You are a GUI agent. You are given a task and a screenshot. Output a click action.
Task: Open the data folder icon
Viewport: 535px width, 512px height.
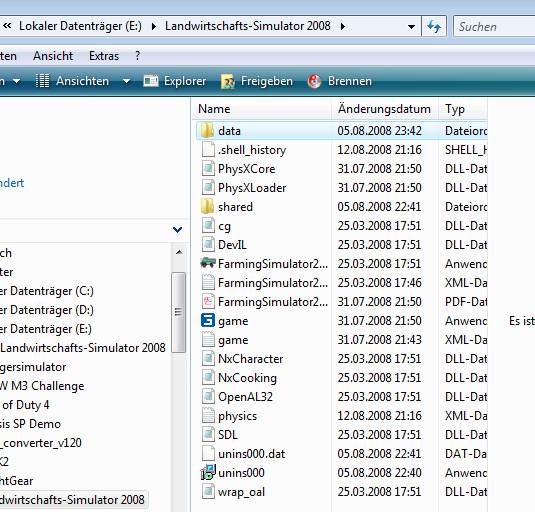coord(207,131)
